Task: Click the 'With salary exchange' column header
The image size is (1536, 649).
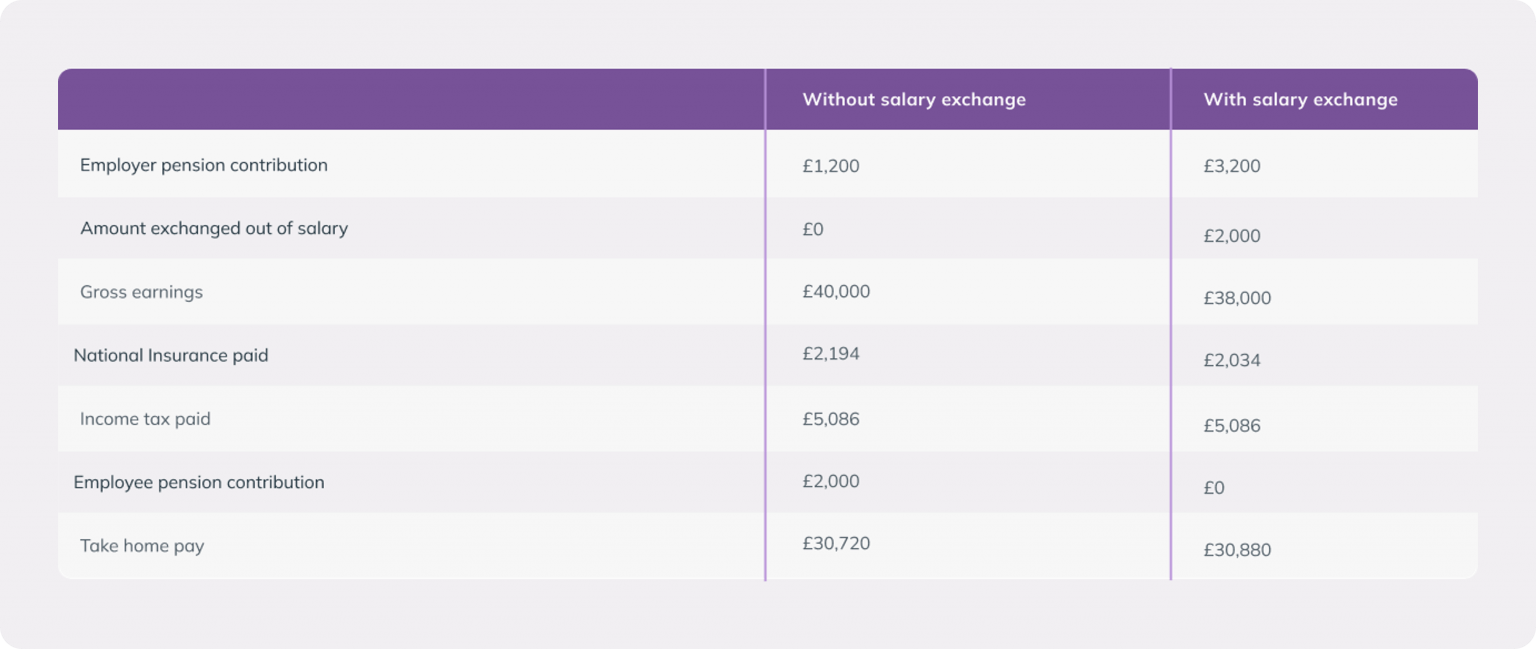Action: click(1300, 99)
